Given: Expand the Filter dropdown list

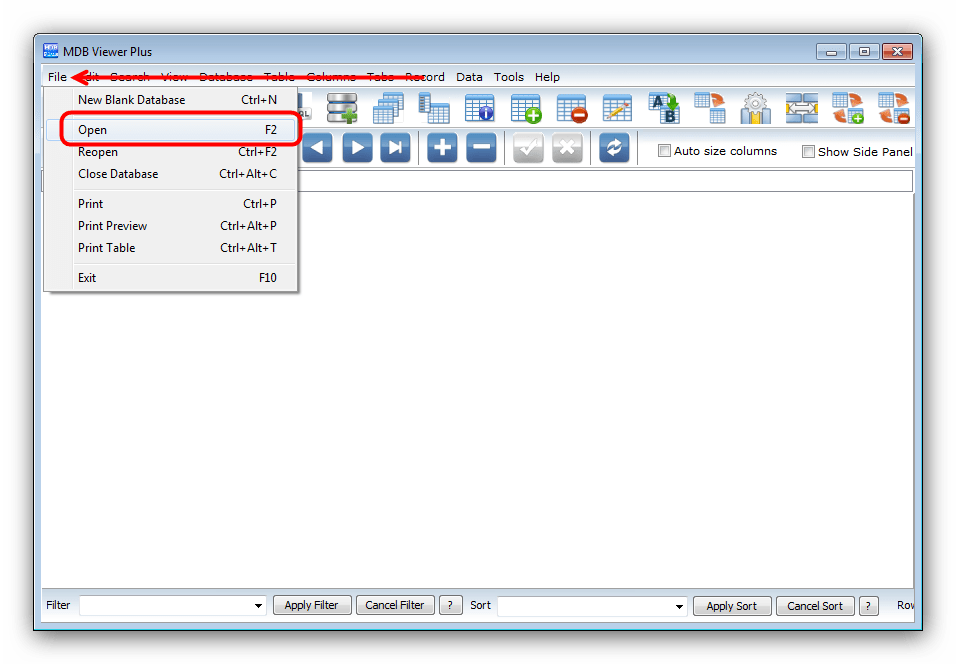Looking at the screenshot, I should (x=259, y=606).
